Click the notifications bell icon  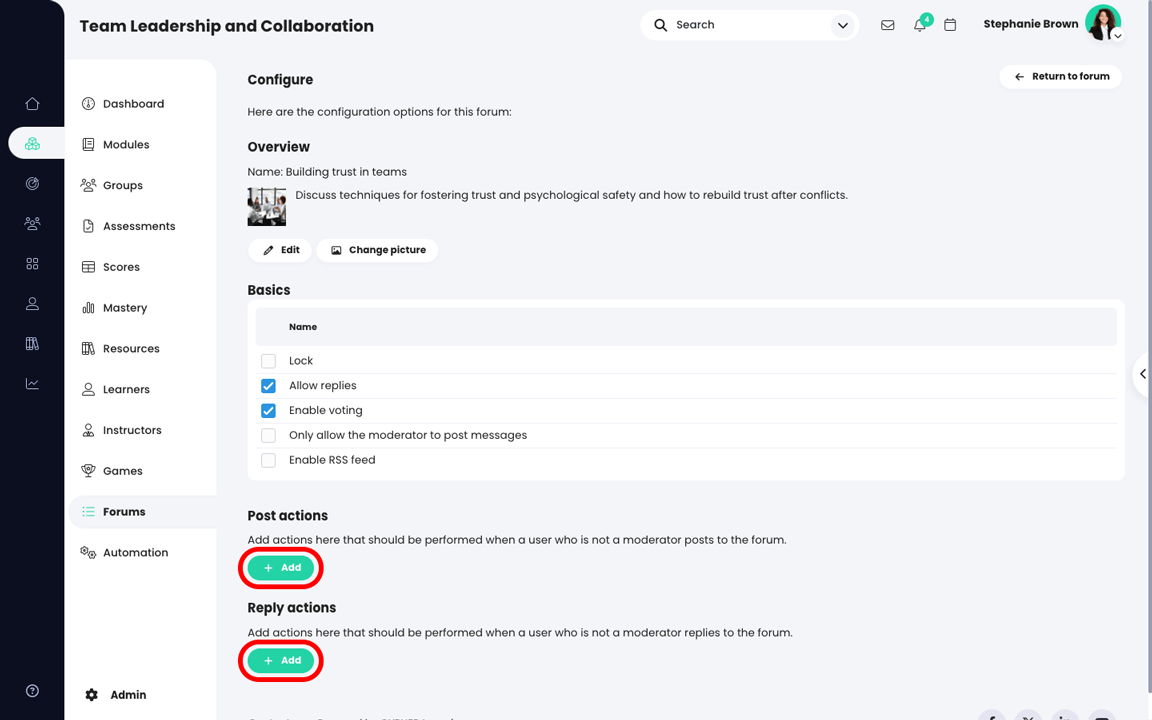pyautogui.click(x=919, y=25)
